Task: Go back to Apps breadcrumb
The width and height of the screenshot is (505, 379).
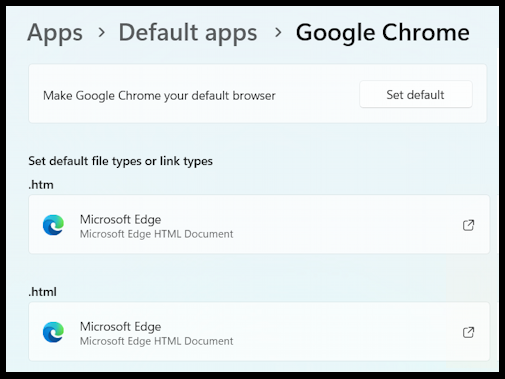Action: pyautogui.click(x=55, y=33)
